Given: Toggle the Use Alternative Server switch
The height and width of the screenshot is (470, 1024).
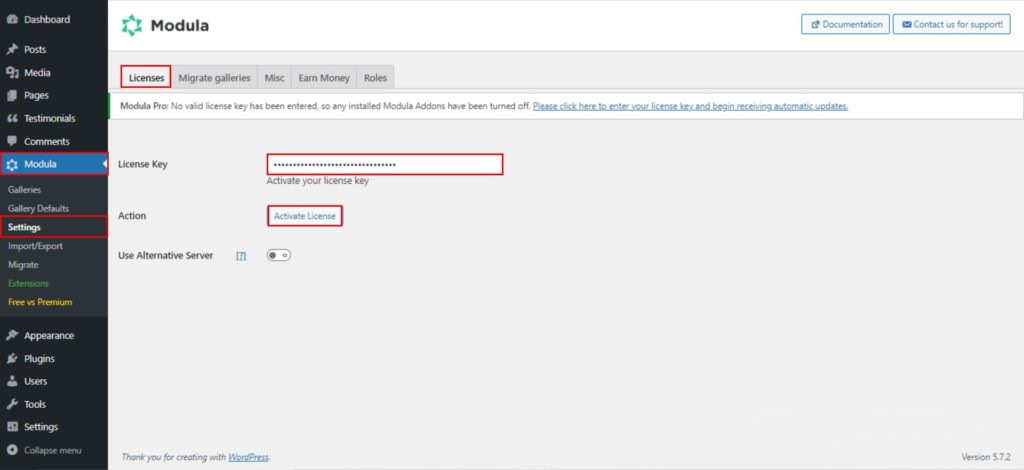Looking at the screenshot, I should point(278,255).
